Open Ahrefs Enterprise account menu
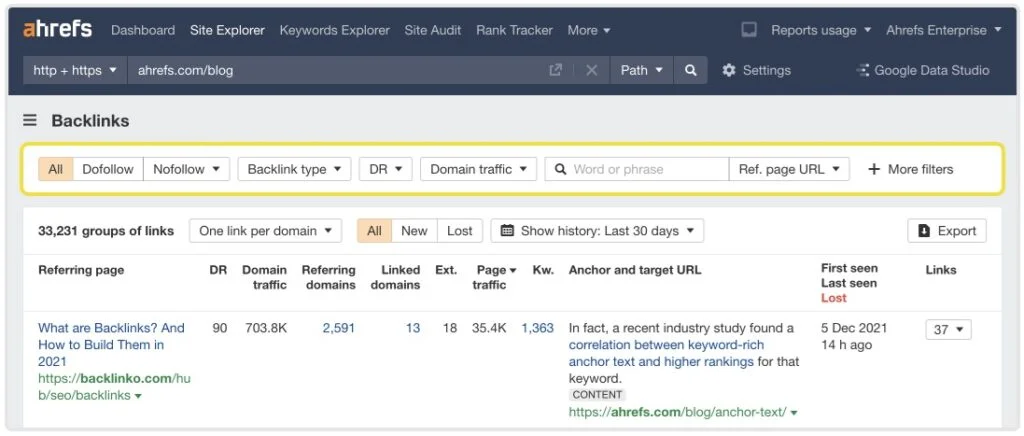 click(x=944, y=30)
